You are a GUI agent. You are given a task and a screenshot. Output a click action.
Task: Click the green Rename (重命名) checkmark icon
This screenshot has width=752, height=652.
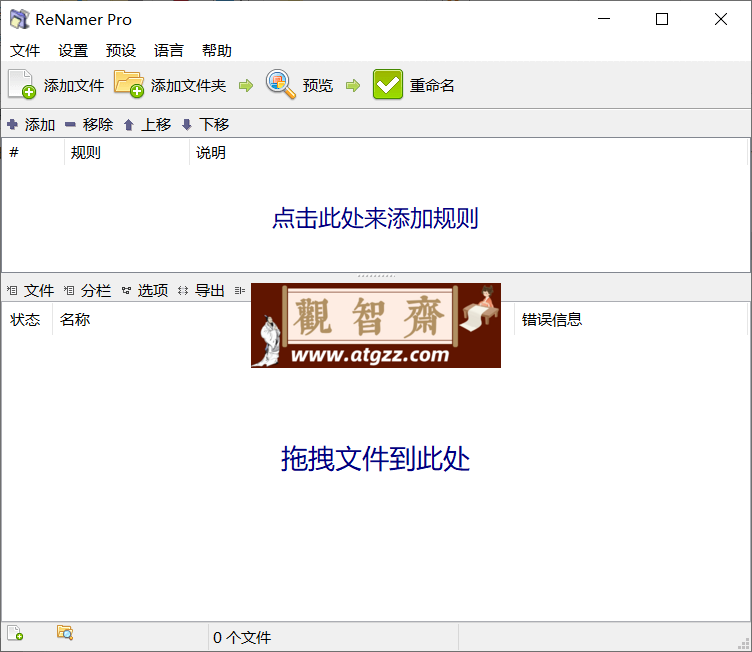[388, 85]
